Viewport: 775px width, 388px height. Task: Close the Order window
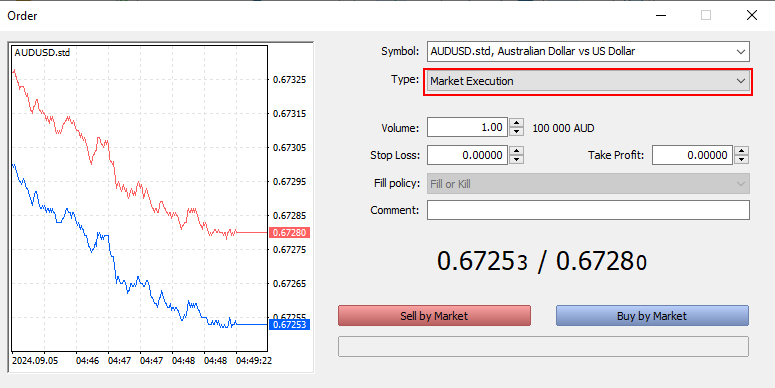(752, 15)
